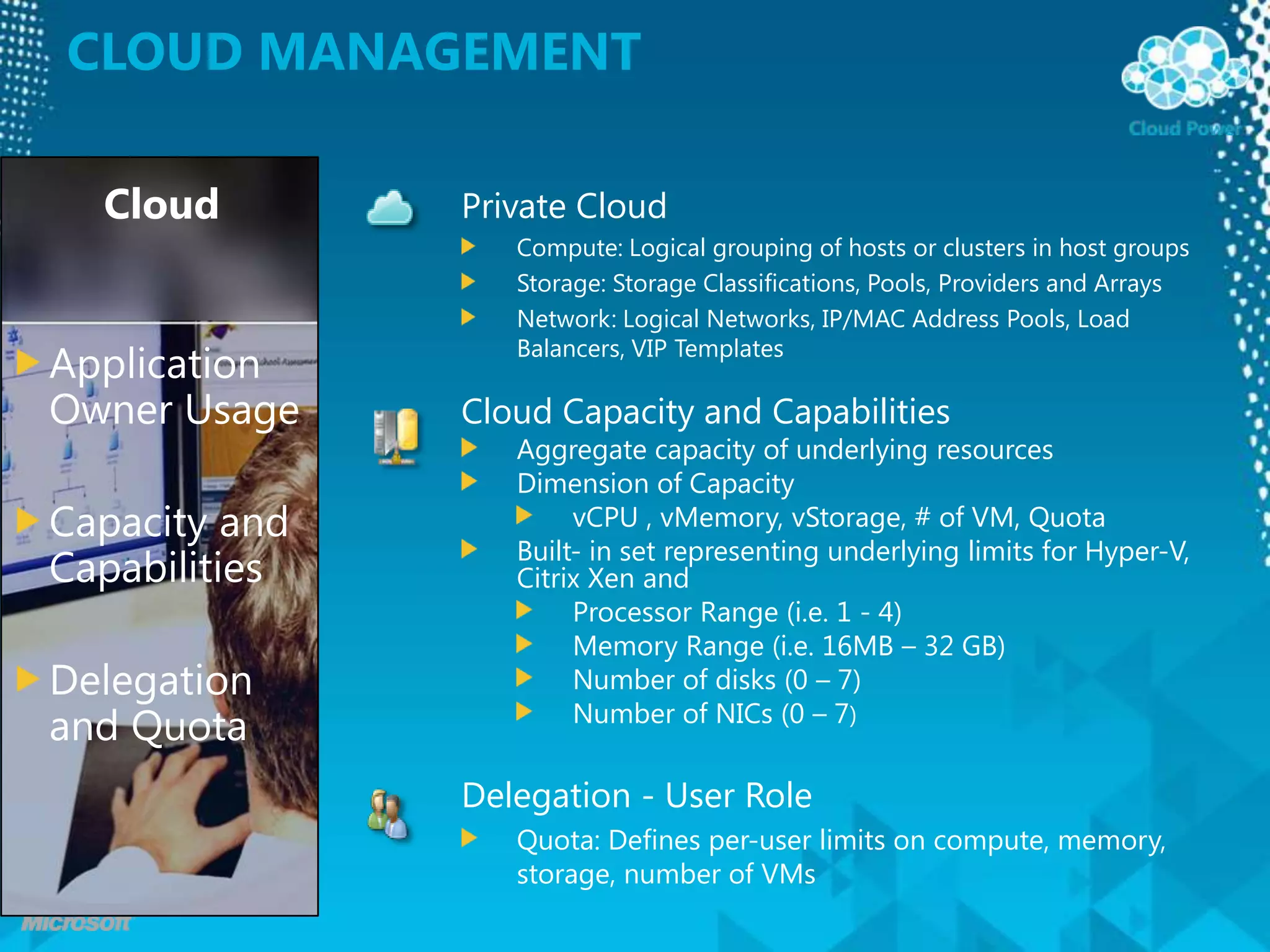Click the vCPU, vMemory, vStorage sub-bullet
The height and width of the screenshot is (952, 1270).
(838, 518)
